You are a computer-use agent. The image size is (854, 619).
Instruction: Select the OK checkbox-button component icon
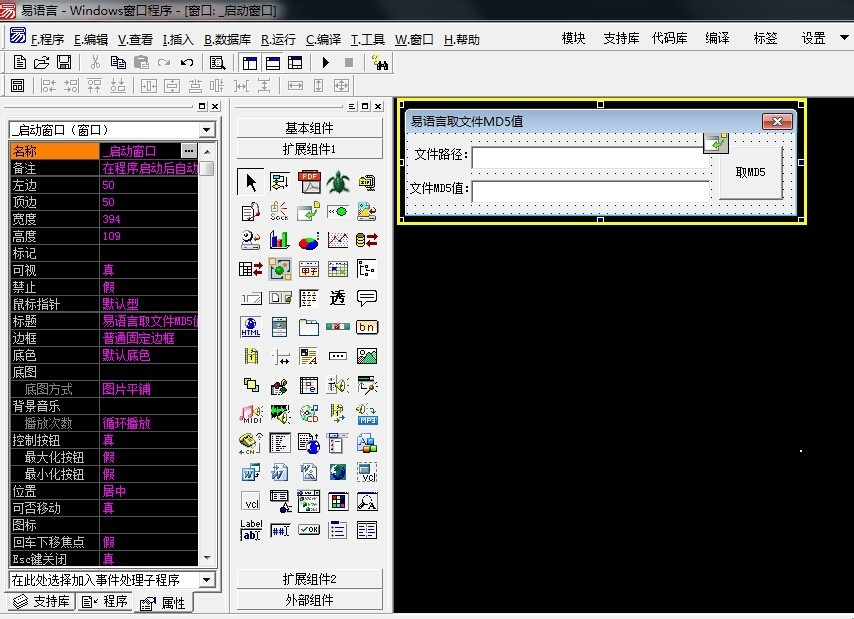point(309,530)
